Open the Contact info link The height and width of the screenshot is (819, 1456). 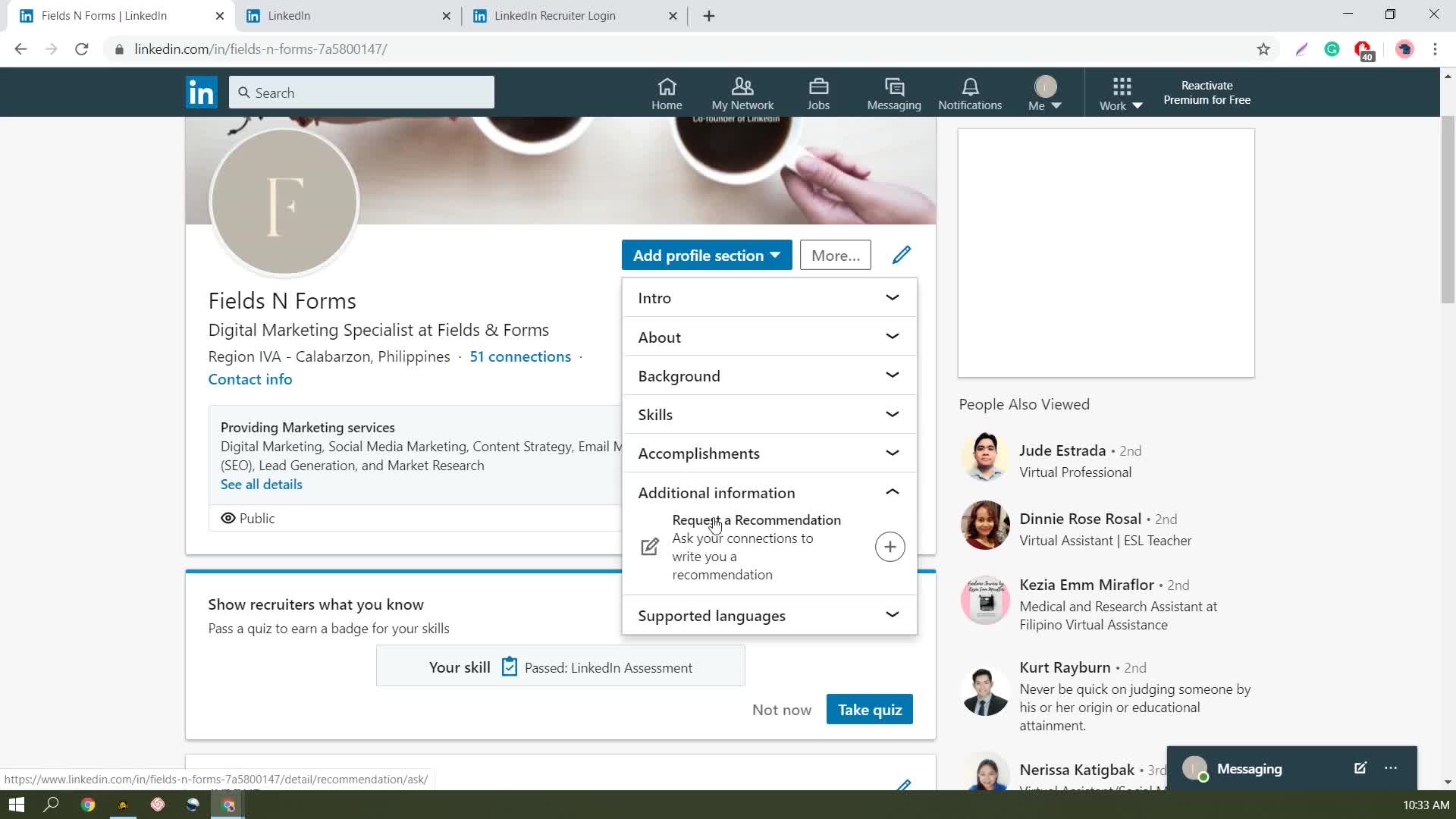coord(250,379)
